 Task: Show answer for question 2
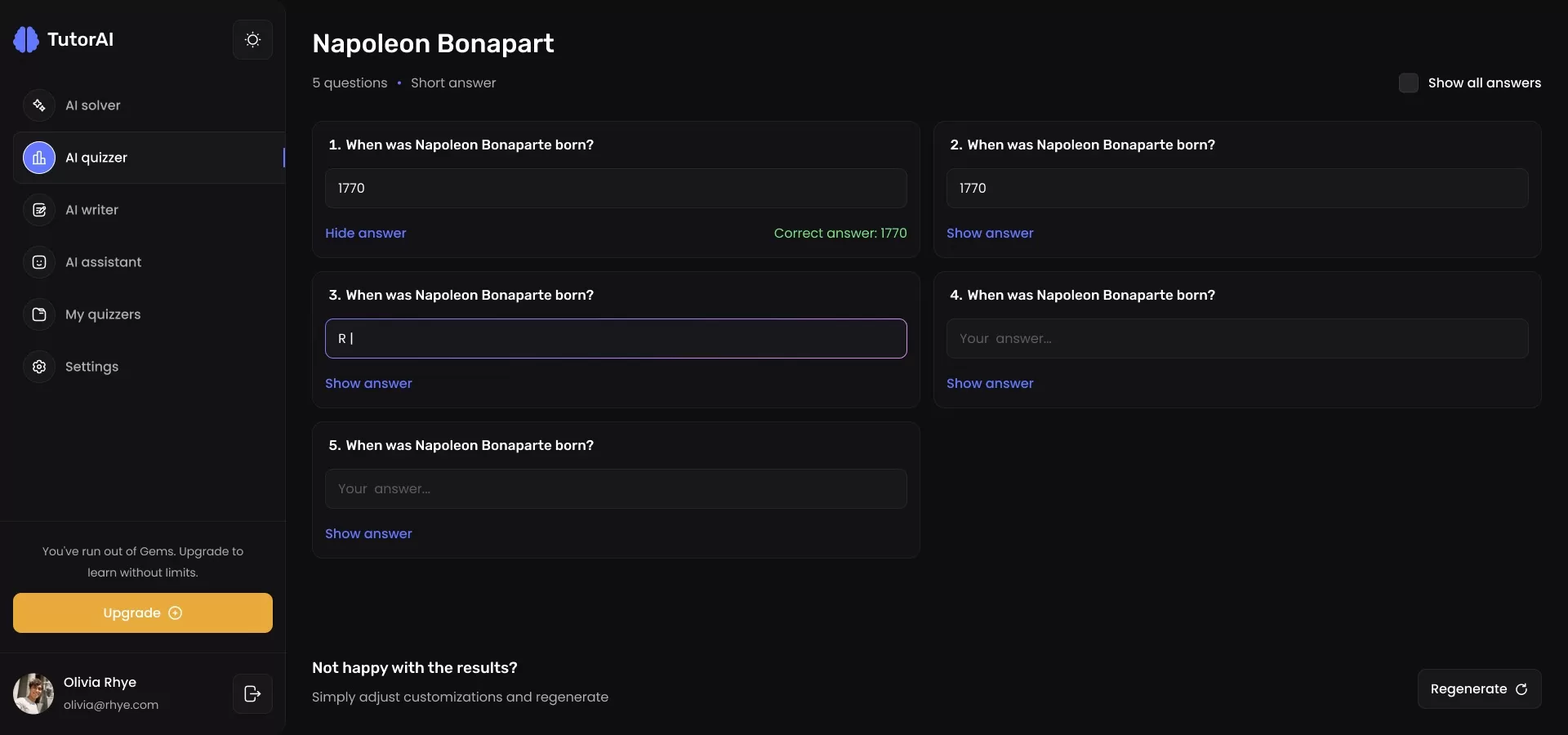tap(990, 233)
